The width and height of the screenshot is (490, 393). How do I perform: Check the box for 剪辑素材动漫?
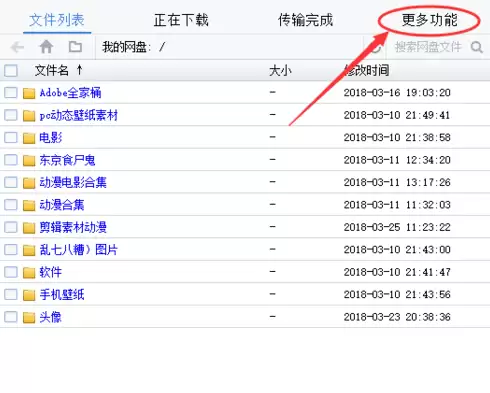click(x=11, y=227)
